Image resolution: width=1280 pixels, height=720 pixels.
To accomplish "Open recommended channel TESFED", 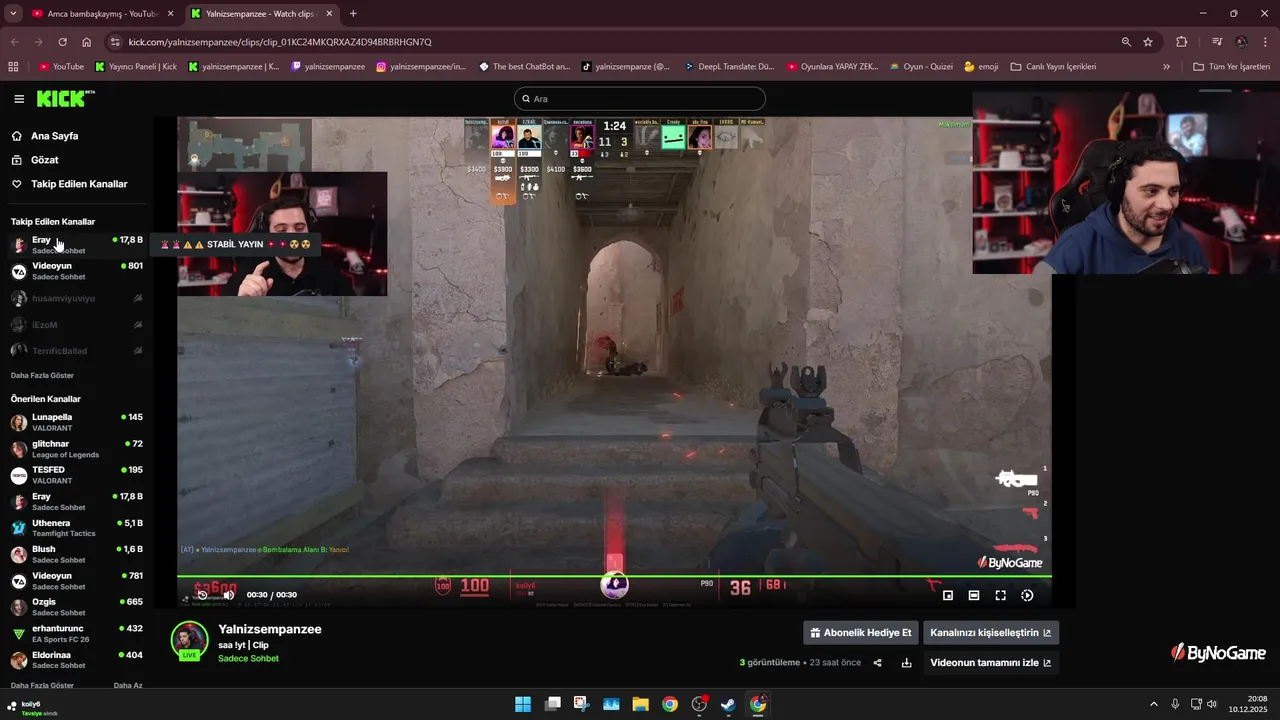I will pos(76,475).
